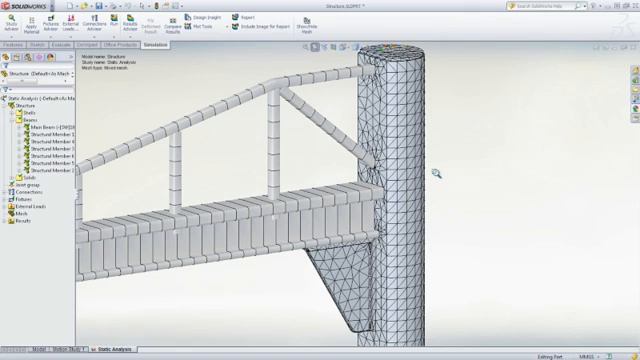Image resolution: width=640 pixels, height=360 pixels.
Task: Click the feature tree filter field
Action: tap(38, 65)
